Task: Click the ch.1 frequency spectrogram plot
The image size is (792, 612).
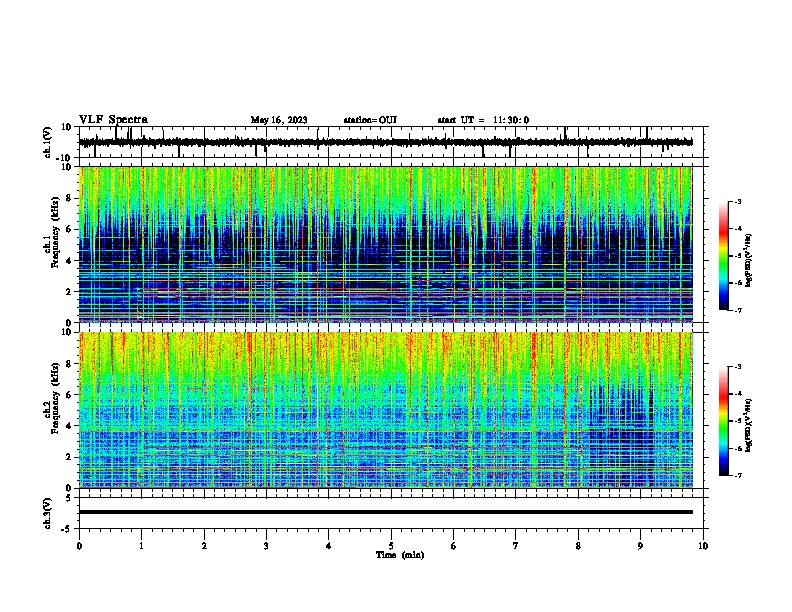Action: tap(386, 244)
